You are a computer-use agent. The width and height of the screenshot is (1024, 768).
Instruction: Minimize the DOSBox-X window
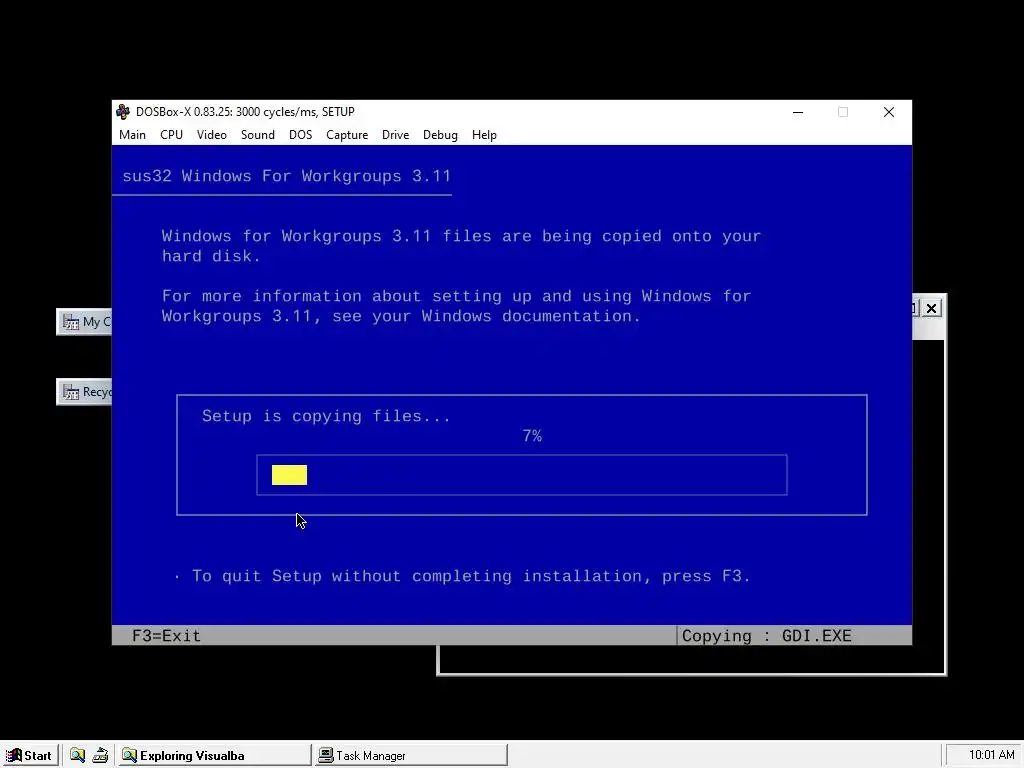(798, 112)
